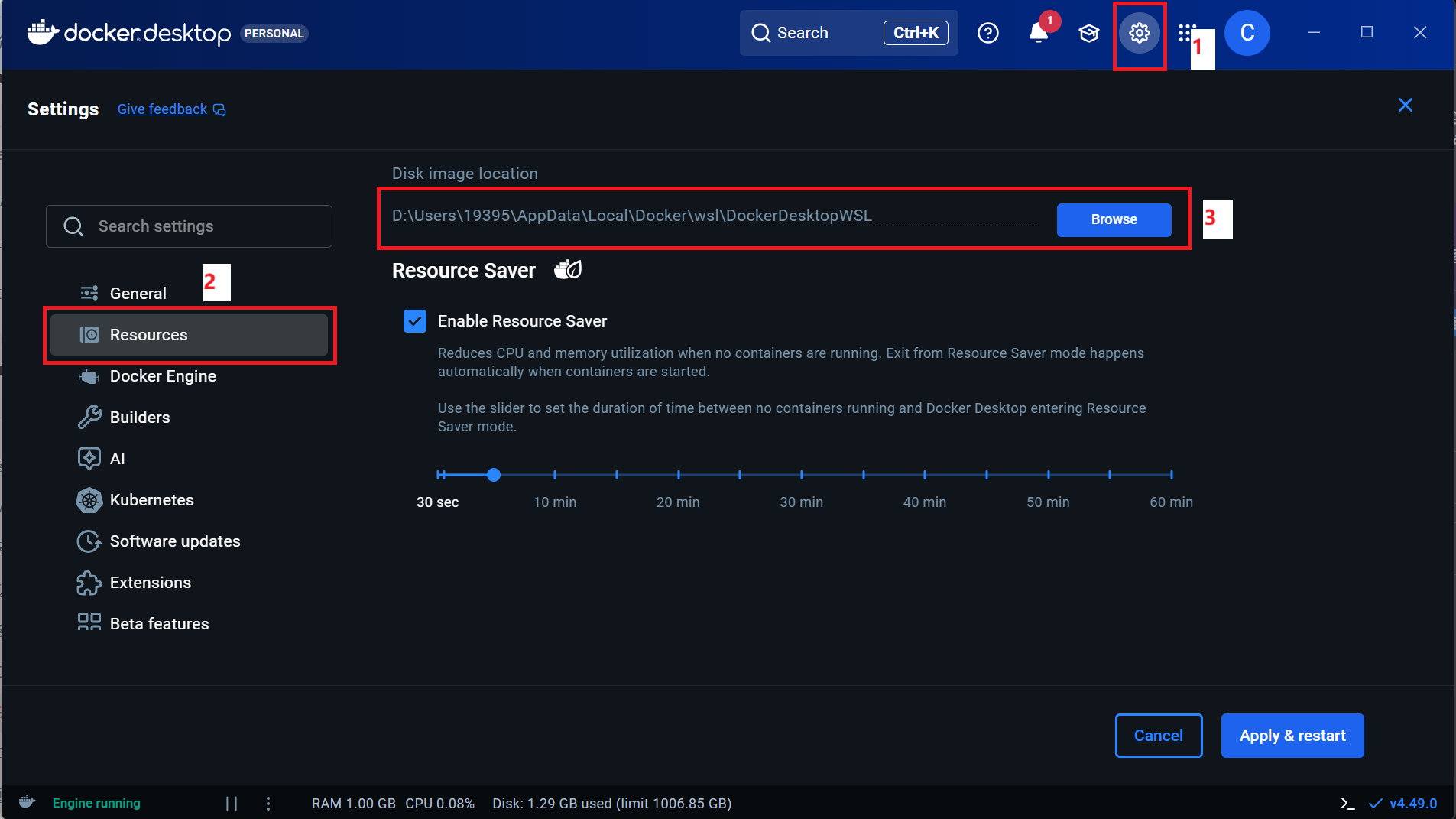Open the Kubernetes wheel icon
The width and height of the screenshot is (1456, 819).
point(89,500)
